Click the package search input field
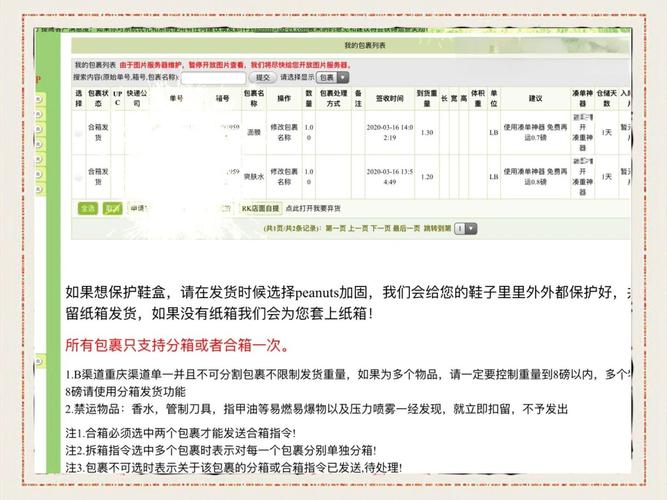Viewport: 667px width, 500px height. coord(214,78)
